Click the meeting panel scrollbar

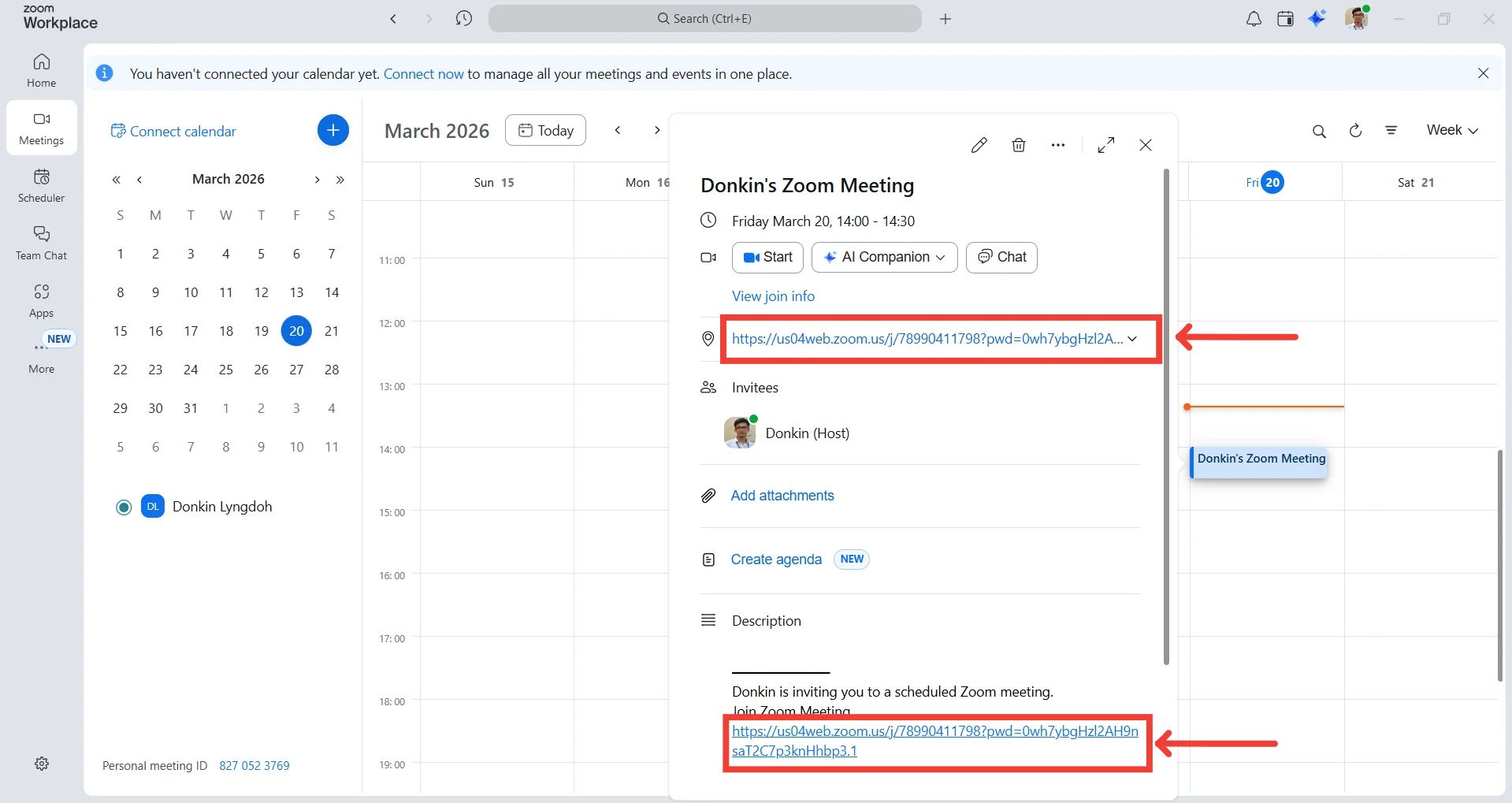click(x=1166, y=417)
